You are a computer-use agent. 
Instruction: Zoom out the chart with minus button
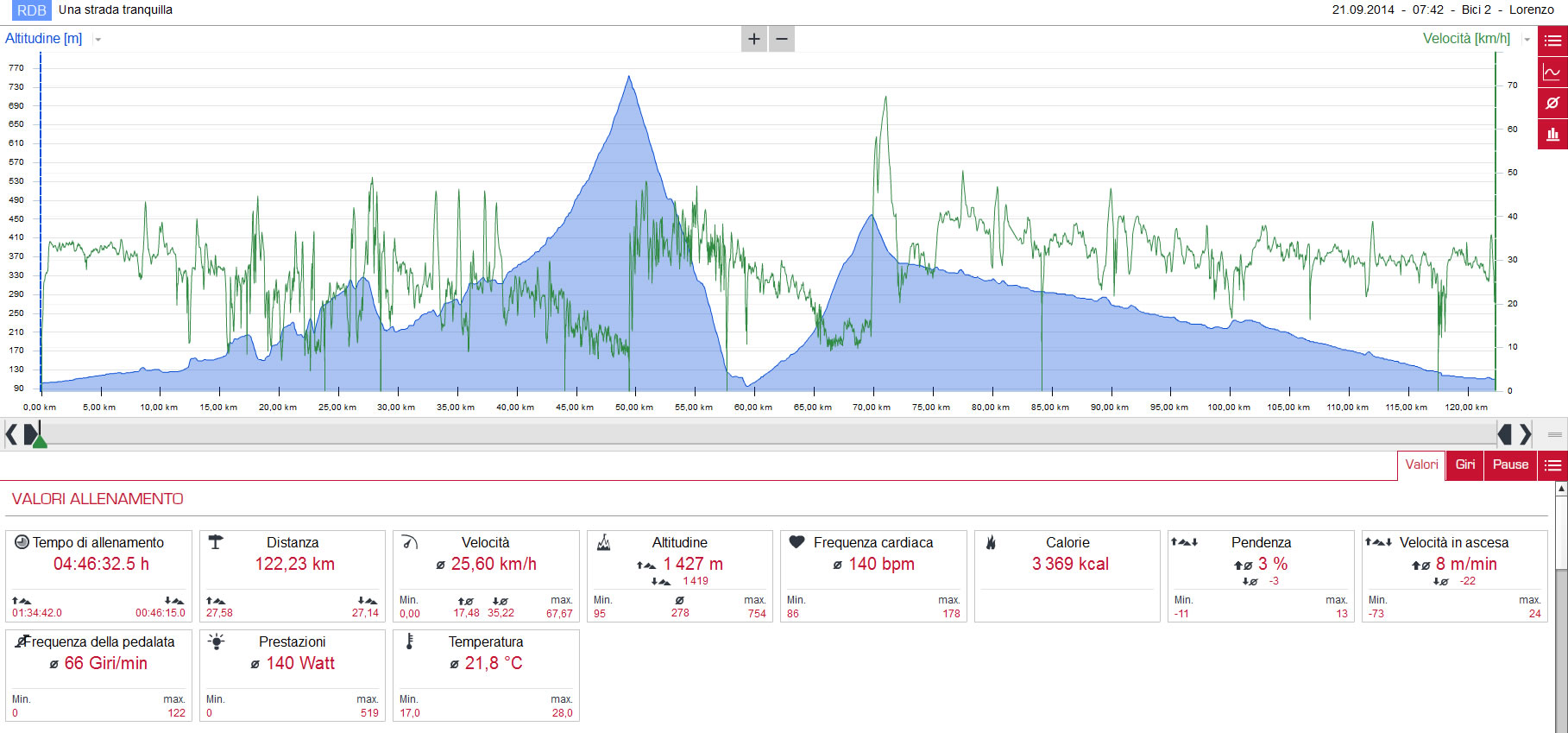click(x=782, y=39)
